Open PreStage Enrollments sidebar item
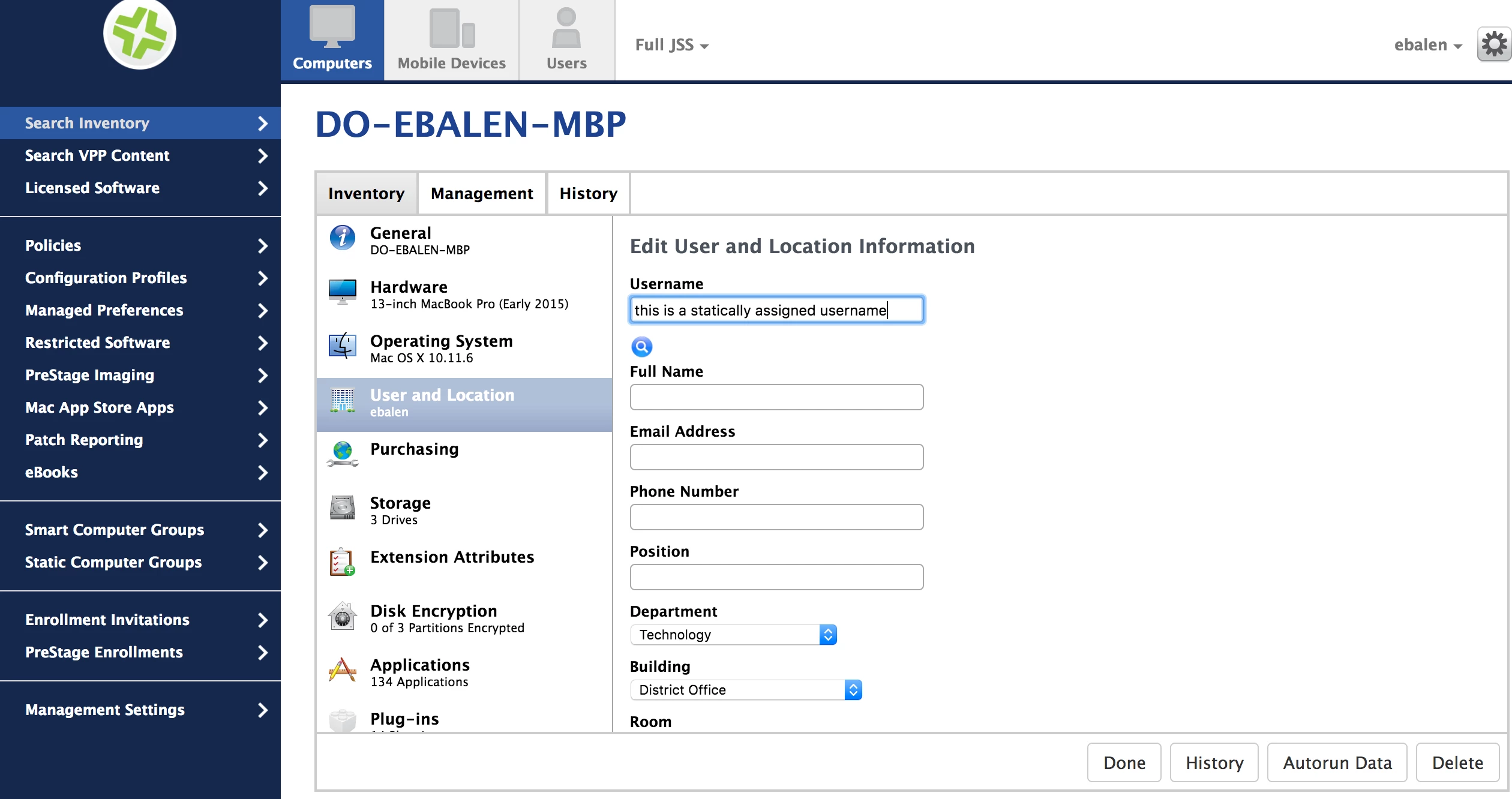 (140, 652)
